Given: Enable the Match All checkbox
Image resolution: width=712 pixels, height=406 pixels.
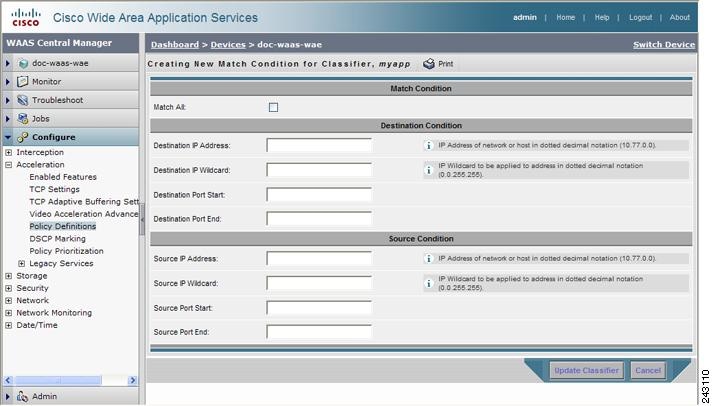Looking at the screenshot, I should click(273, 107).
